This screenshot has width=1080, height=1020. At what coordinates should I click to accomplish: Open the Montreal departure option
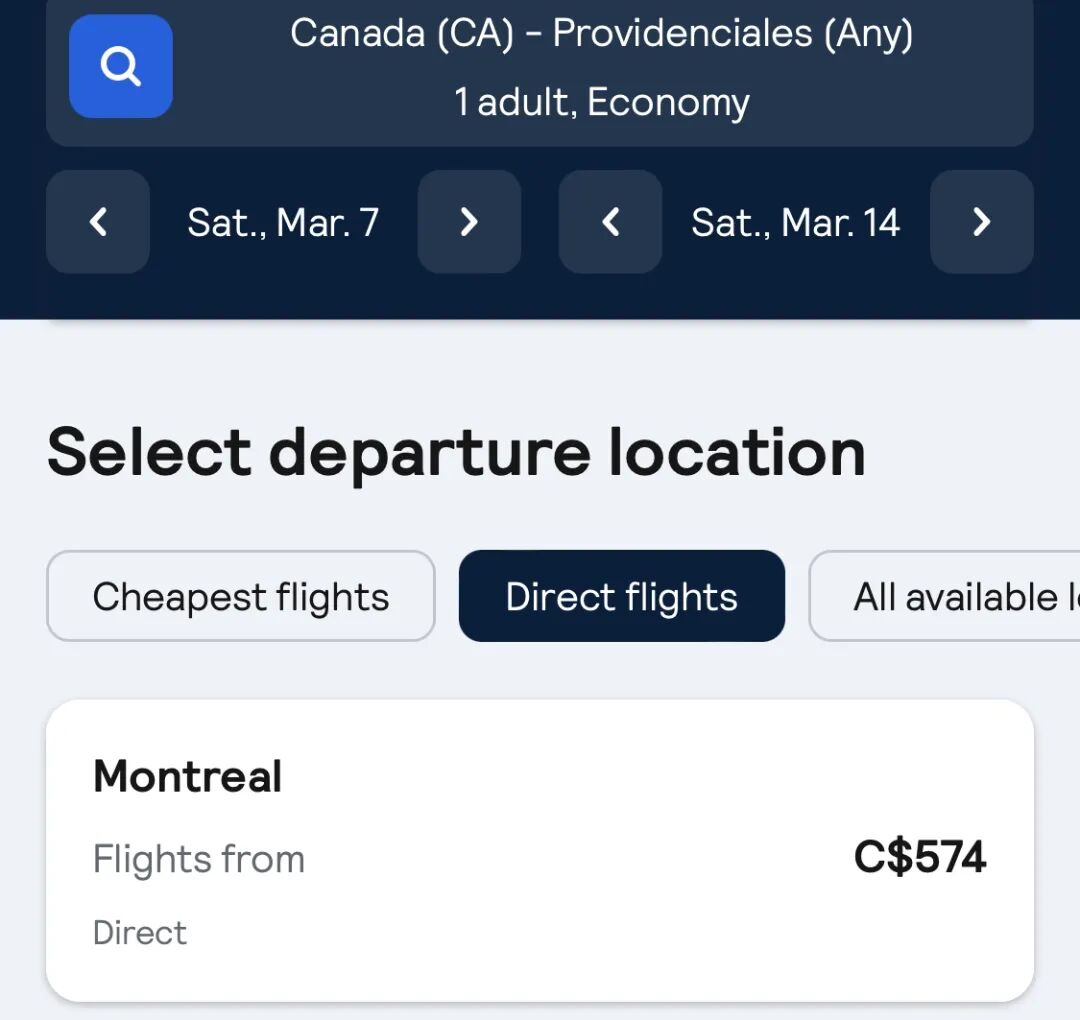click(188, 777)
